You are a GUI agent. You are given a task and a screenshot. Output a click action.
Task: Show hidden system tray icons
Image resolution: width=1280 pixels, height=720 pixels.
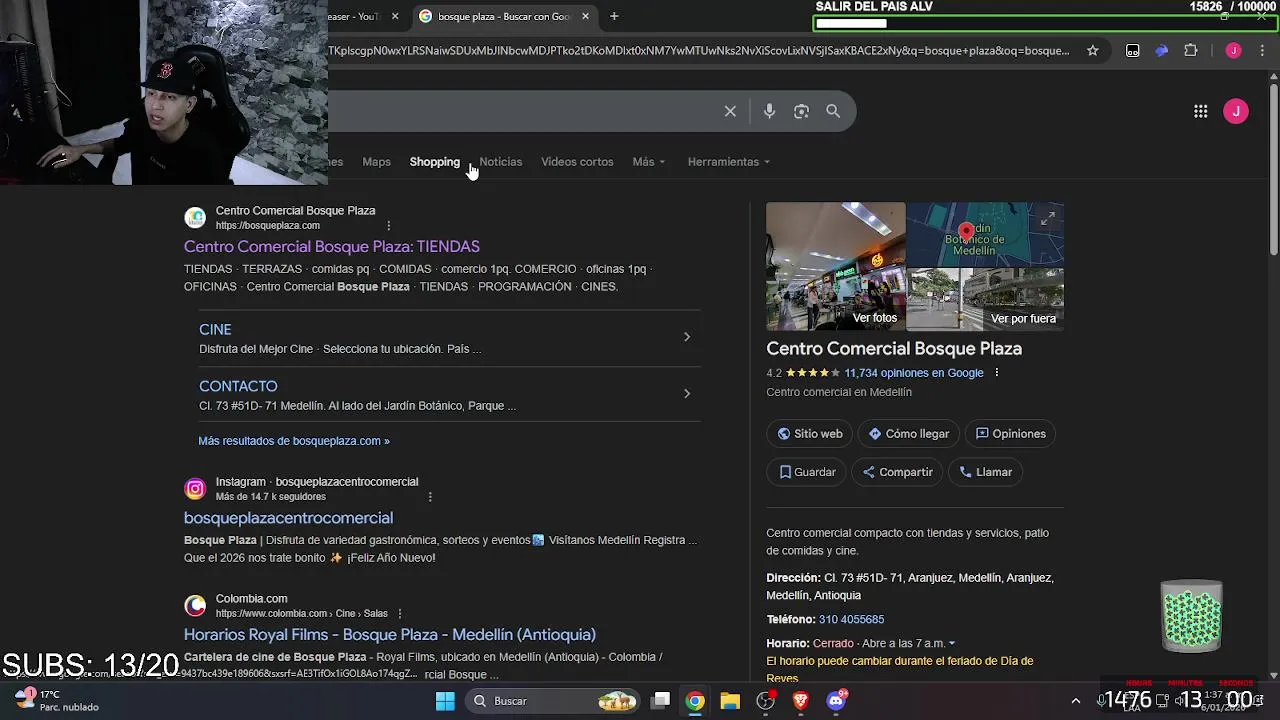pos(1075,701)
